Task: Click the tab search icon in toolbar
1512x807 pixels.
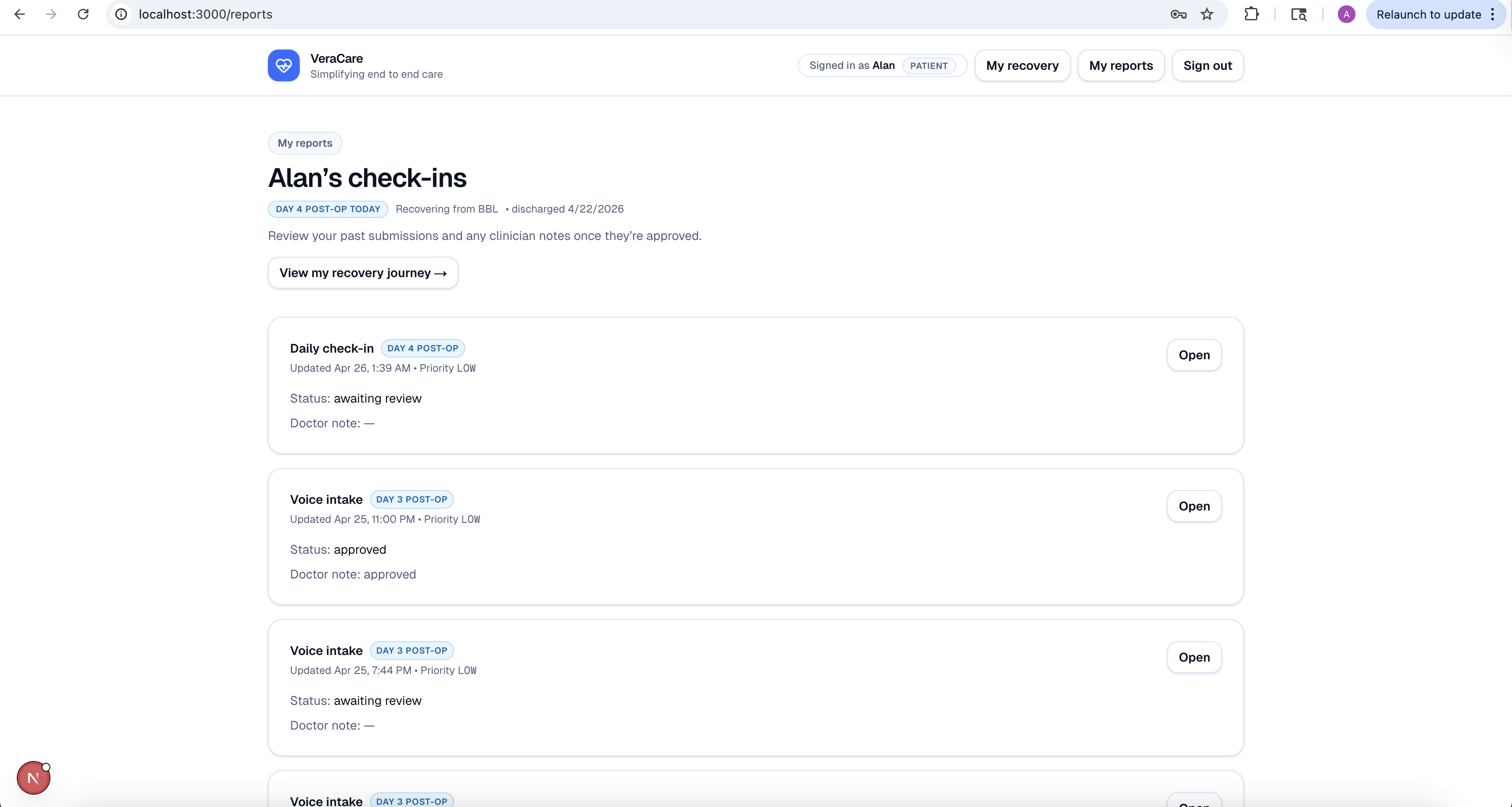Action: pos(1298,14)
